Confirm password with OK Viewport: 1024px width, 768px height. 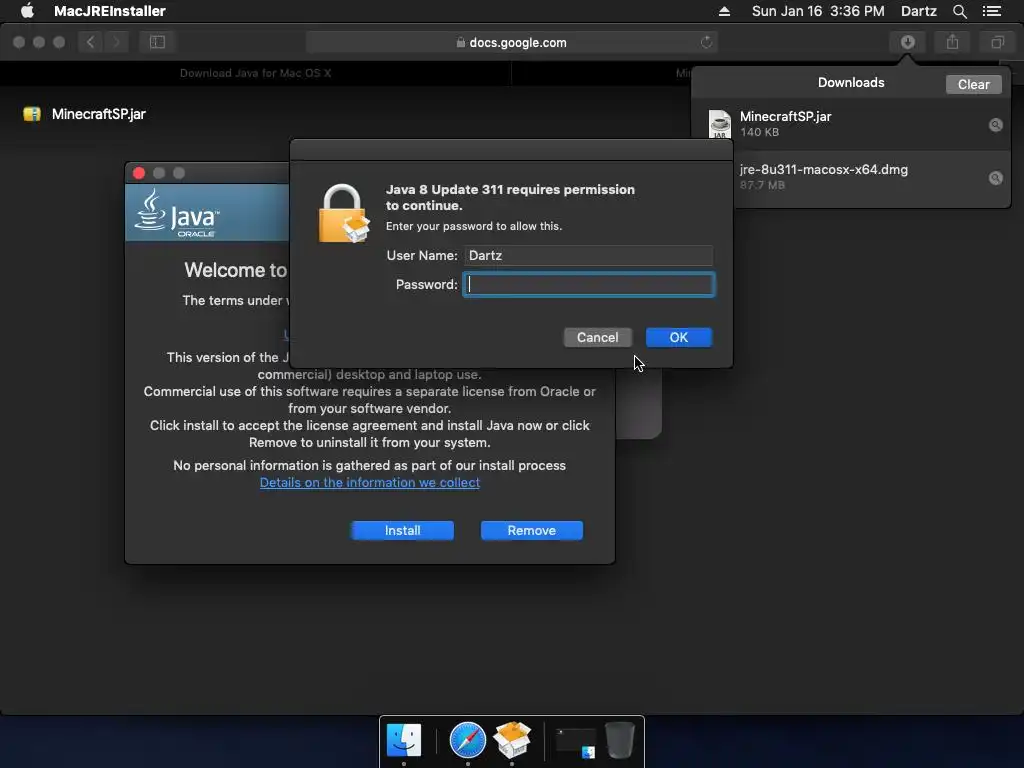coord(679,338)
